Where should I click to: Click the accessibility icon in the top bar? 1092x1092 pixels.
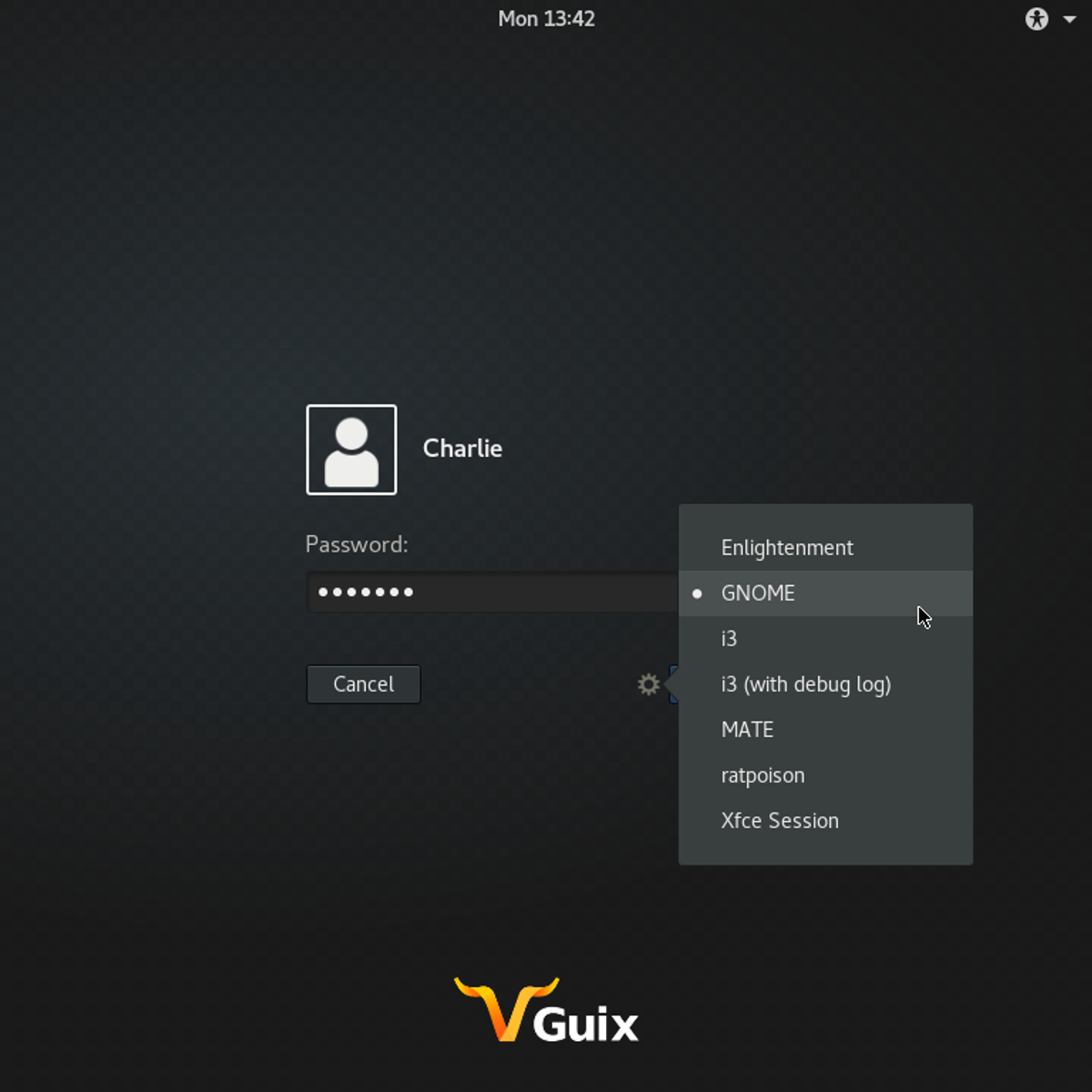click(x=1036, y=18)
